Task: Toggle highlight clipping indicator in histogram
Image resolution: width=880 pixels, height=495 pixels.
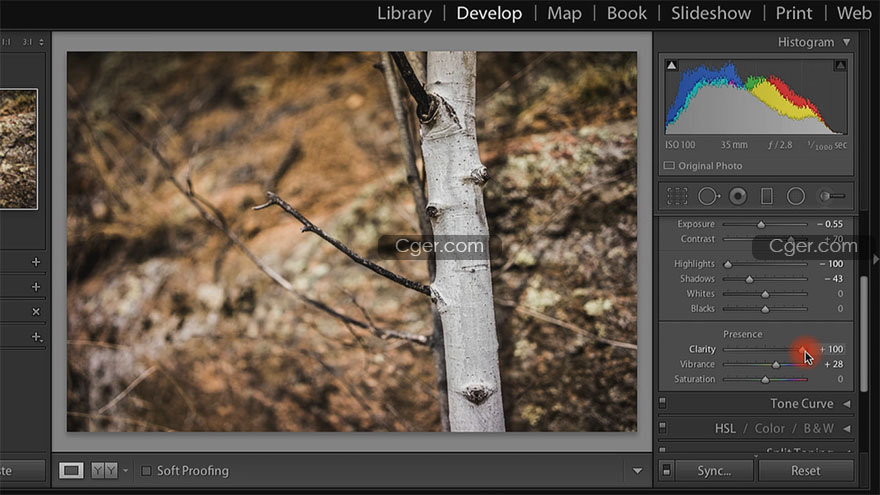Action: coord(840,66)
